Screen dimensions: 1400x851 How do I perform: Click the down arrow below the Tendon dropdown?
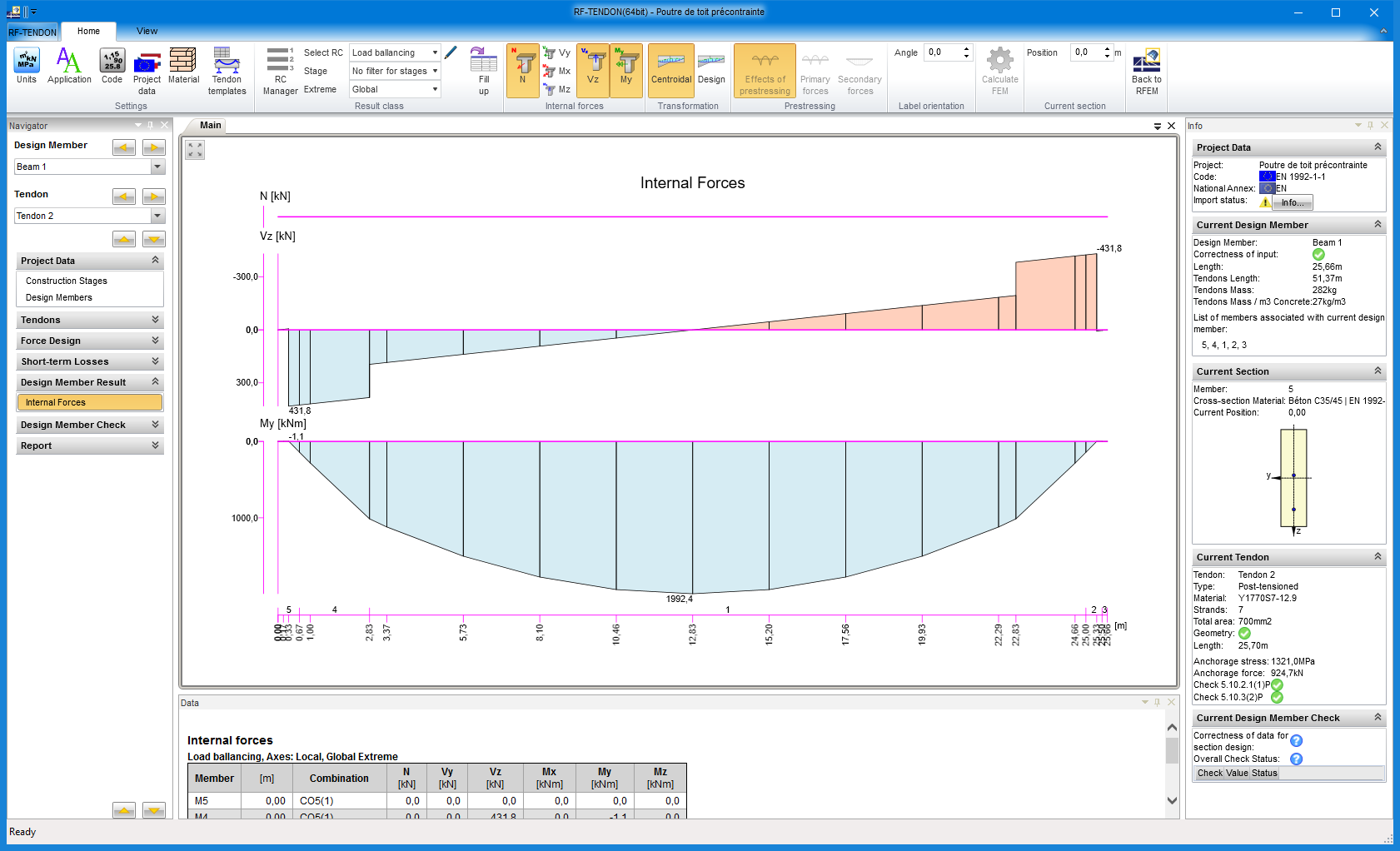[x=154, y=240]
